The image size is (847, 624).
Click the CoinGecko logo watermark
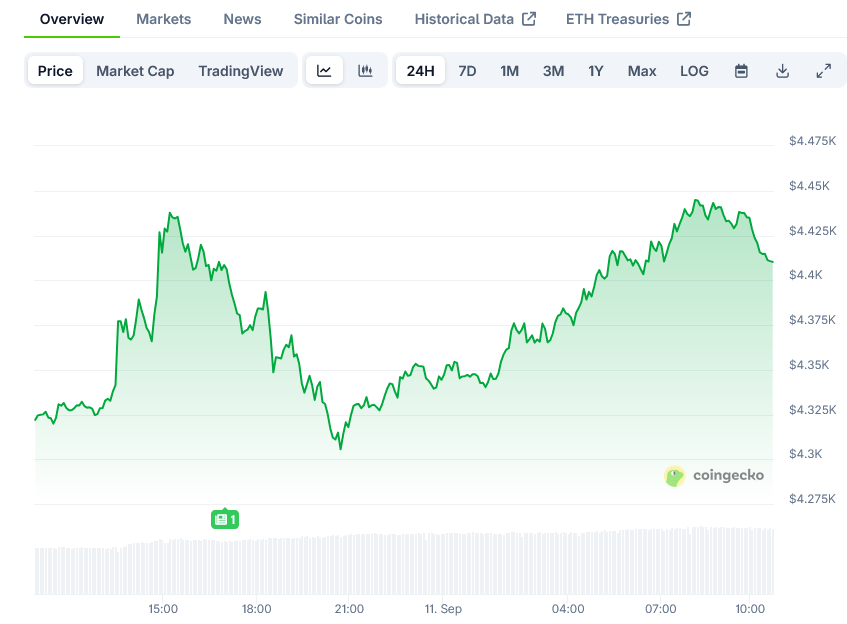click(x=714, y=476)
